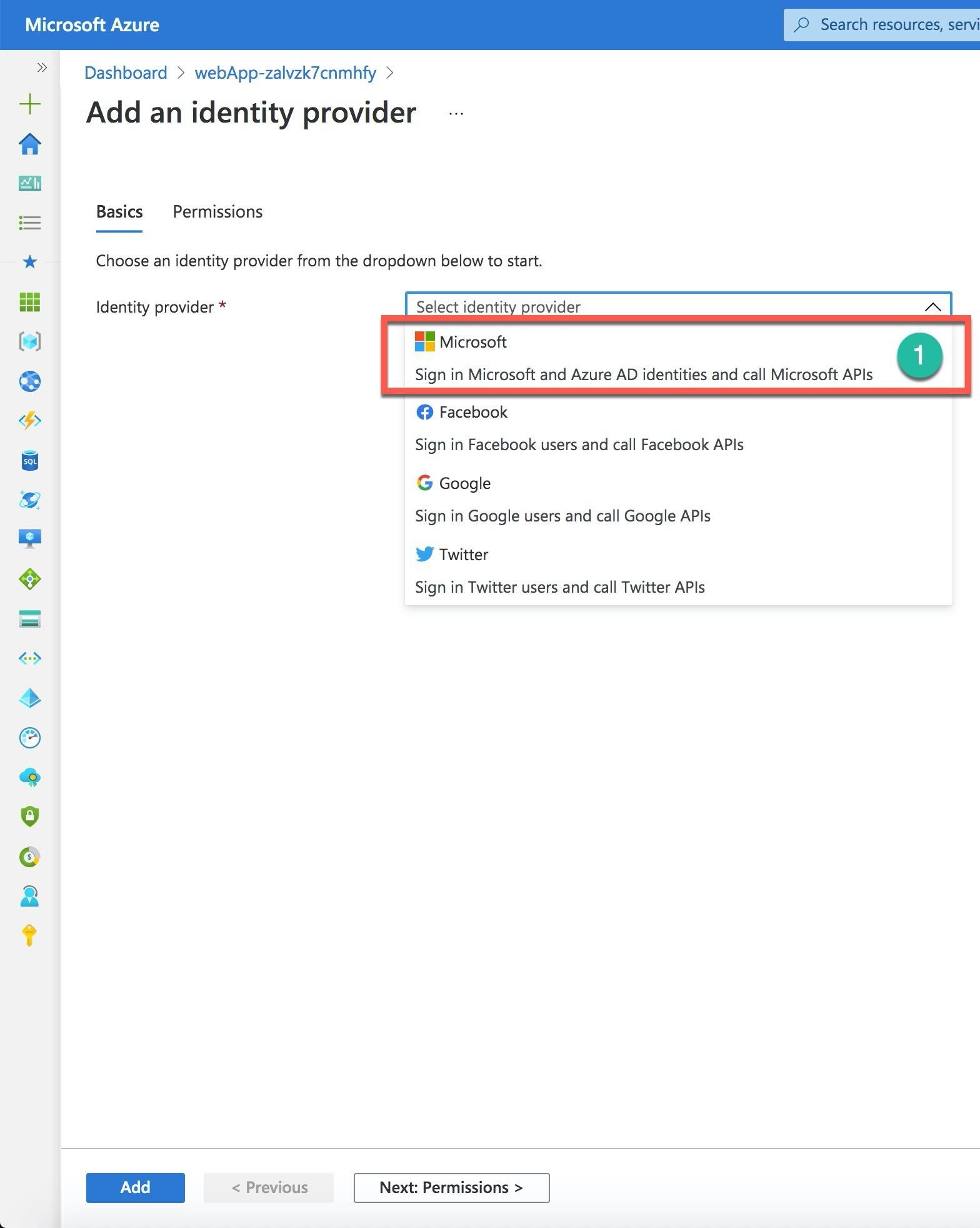Choose Google from the provider list
980x1228 pixels.
click(x=678, y=500)
